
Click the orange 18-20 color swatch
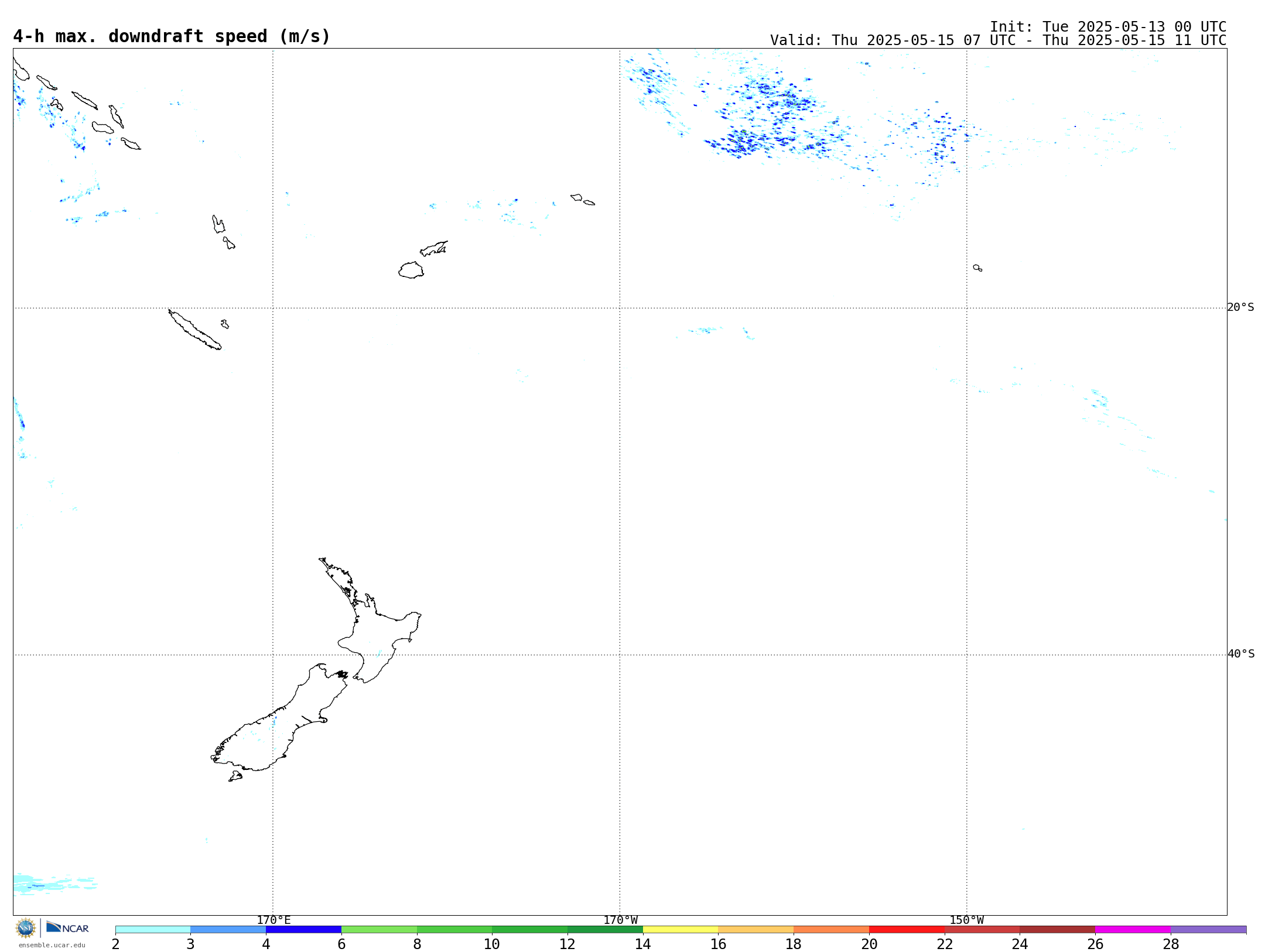click(x=831, y=929)
